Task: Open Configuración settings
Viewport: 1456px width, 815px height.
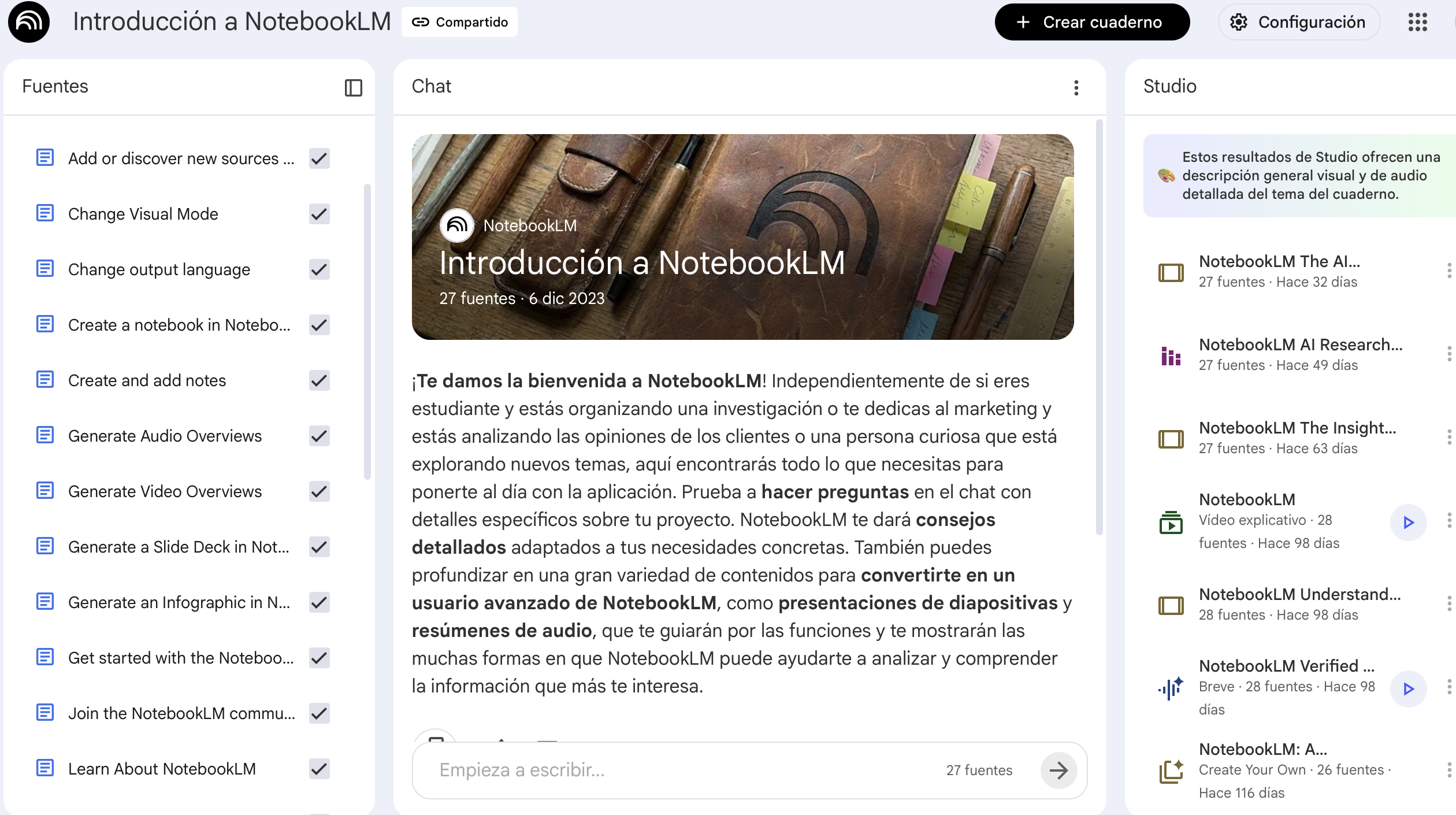Action: [x=1298, y=22]
